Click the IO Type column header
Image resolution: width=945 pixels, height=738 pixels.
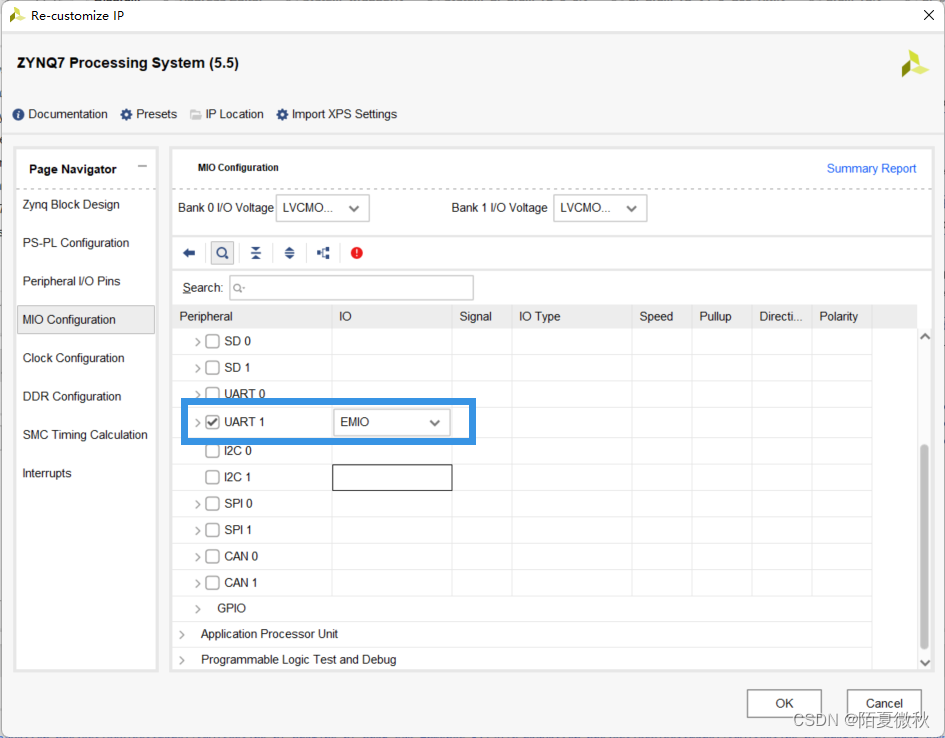[572, 317]
